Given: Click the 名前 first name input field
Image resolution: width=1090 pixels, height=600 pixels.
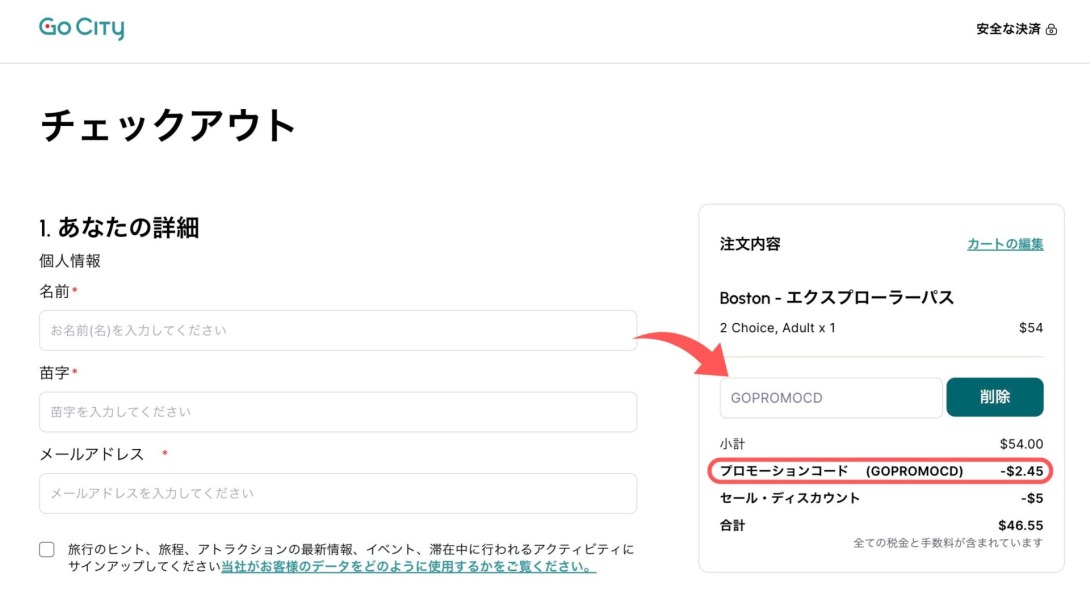Looking at the screenshot, I should click(x=337, y=330).
